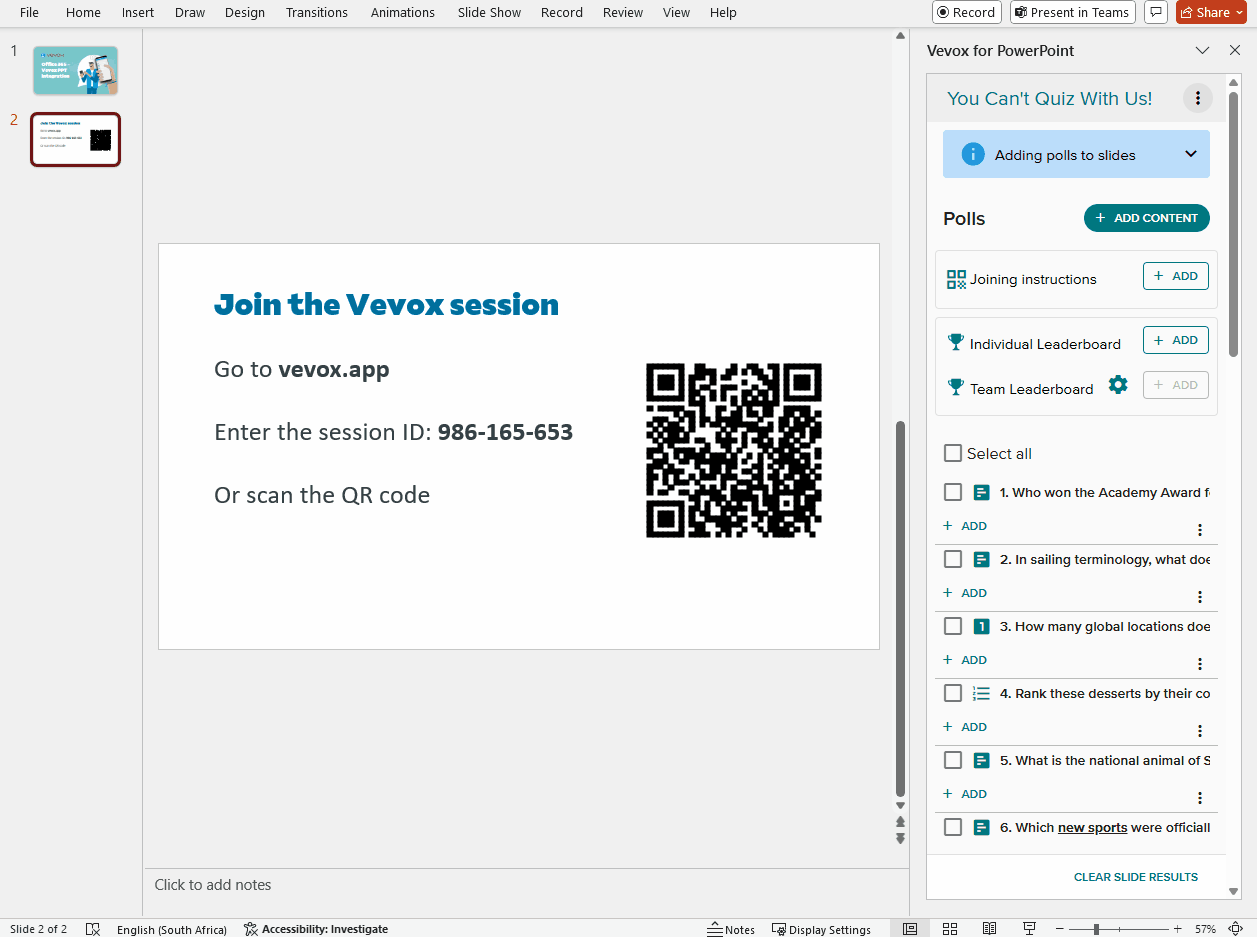Start Slide Show from status bar

[x=1029, y=929]
